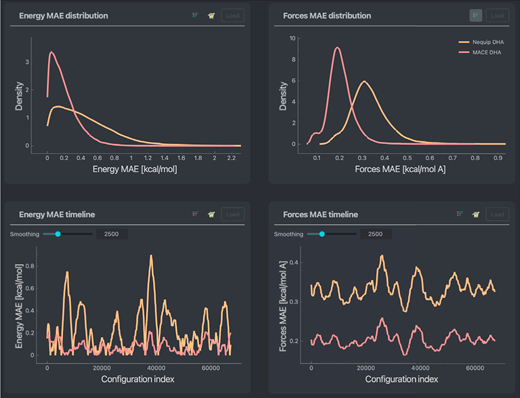
Task: Toggle legend icon in Energy MAE distribution panel
Action: point(195,15)
